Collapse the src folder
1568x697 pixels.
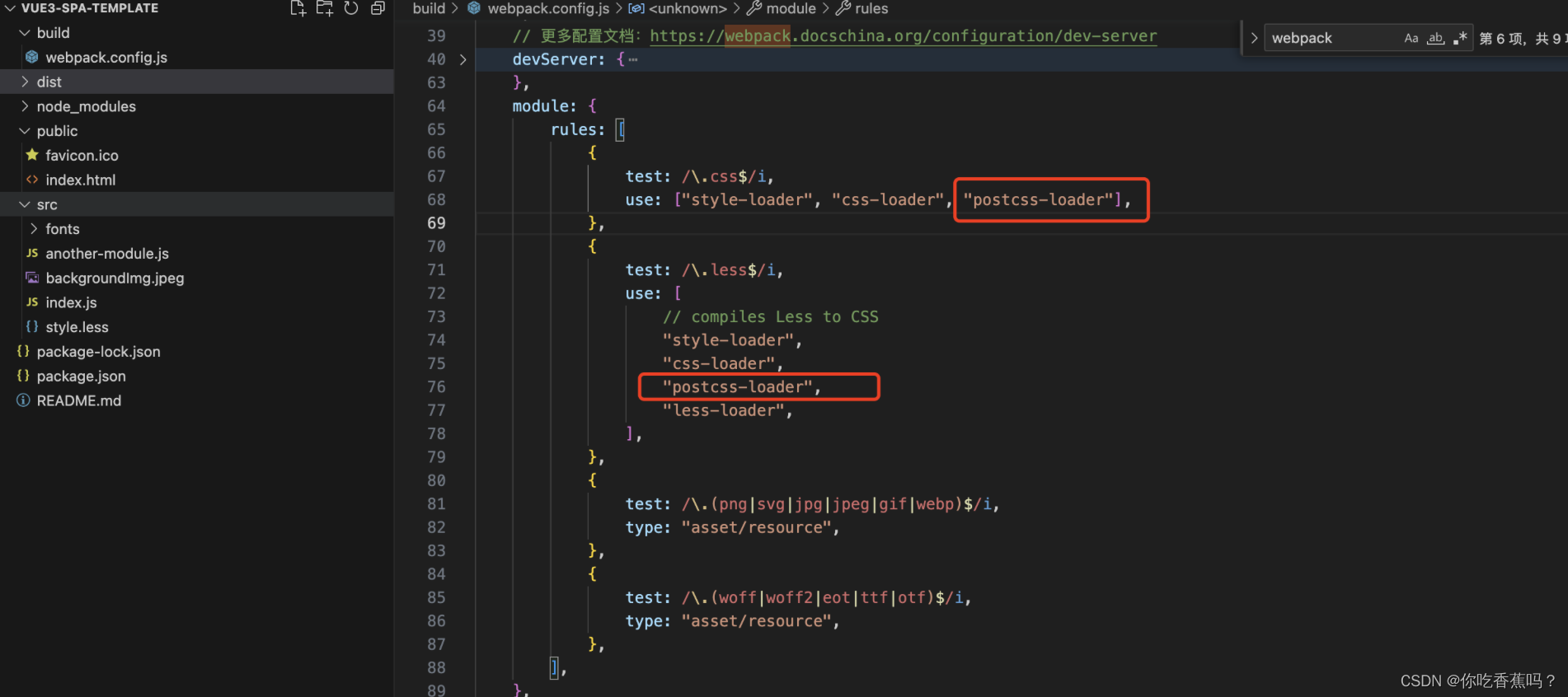(25, 204)
